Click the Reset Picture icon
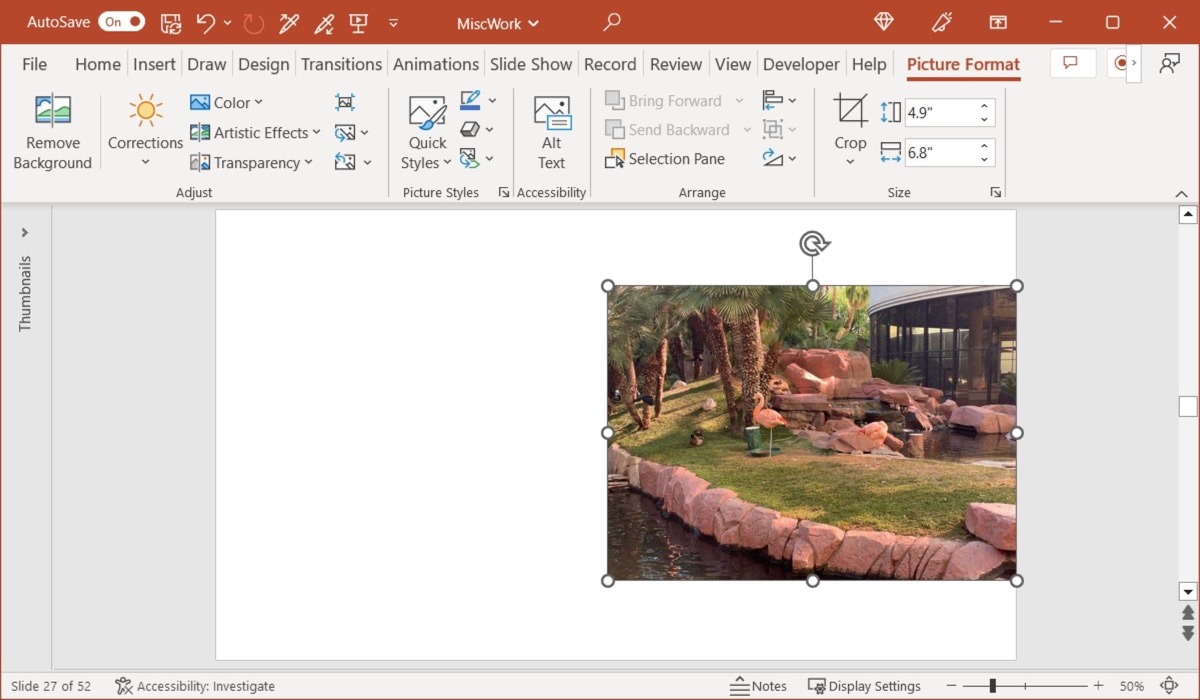The width and height of the screenshot is (1200, 700). tap(347, 160)
